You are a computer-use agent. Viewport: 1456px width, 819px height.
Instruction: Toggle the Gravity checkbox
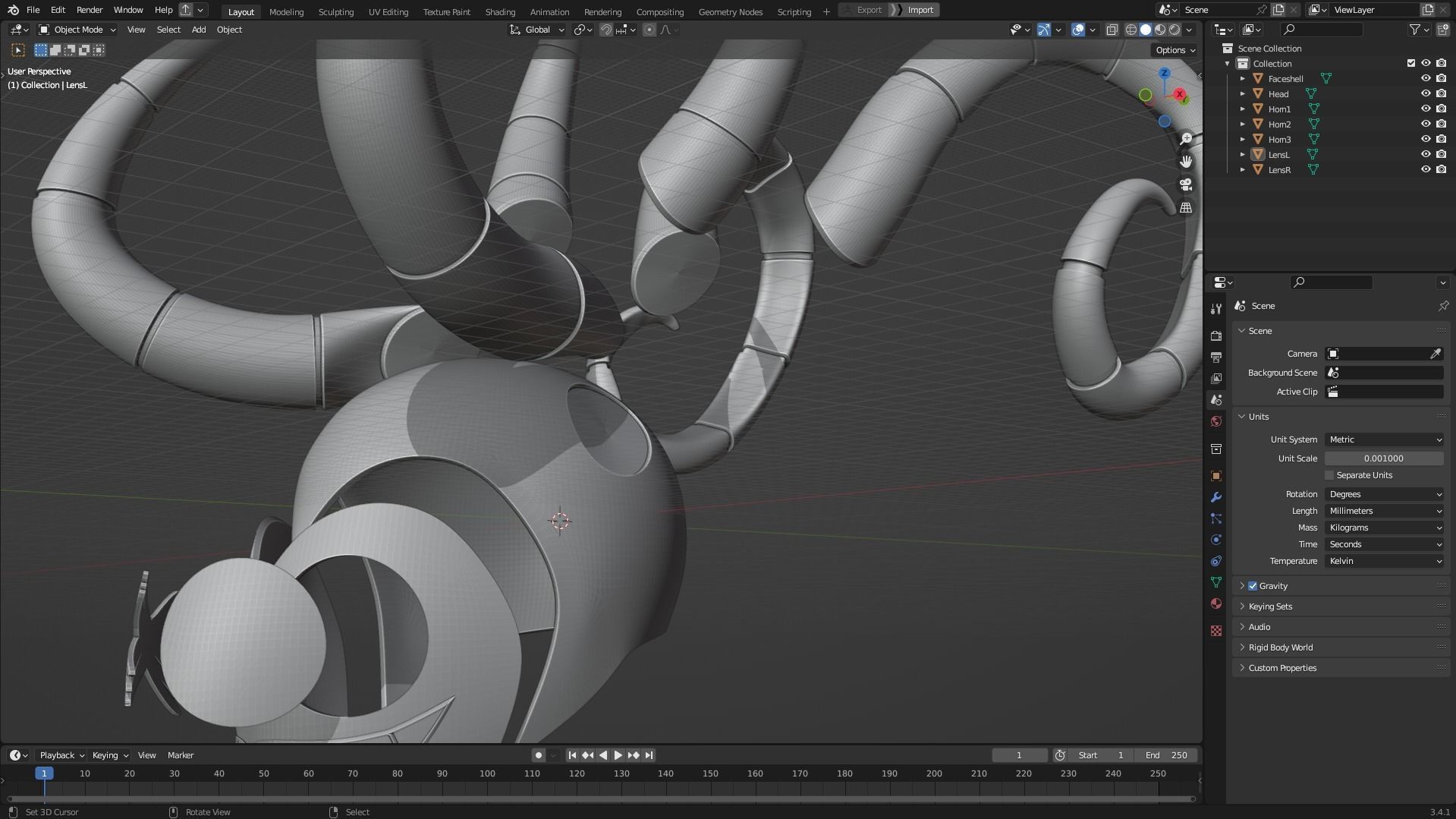pyautogui.click(x=1253, y=586)
